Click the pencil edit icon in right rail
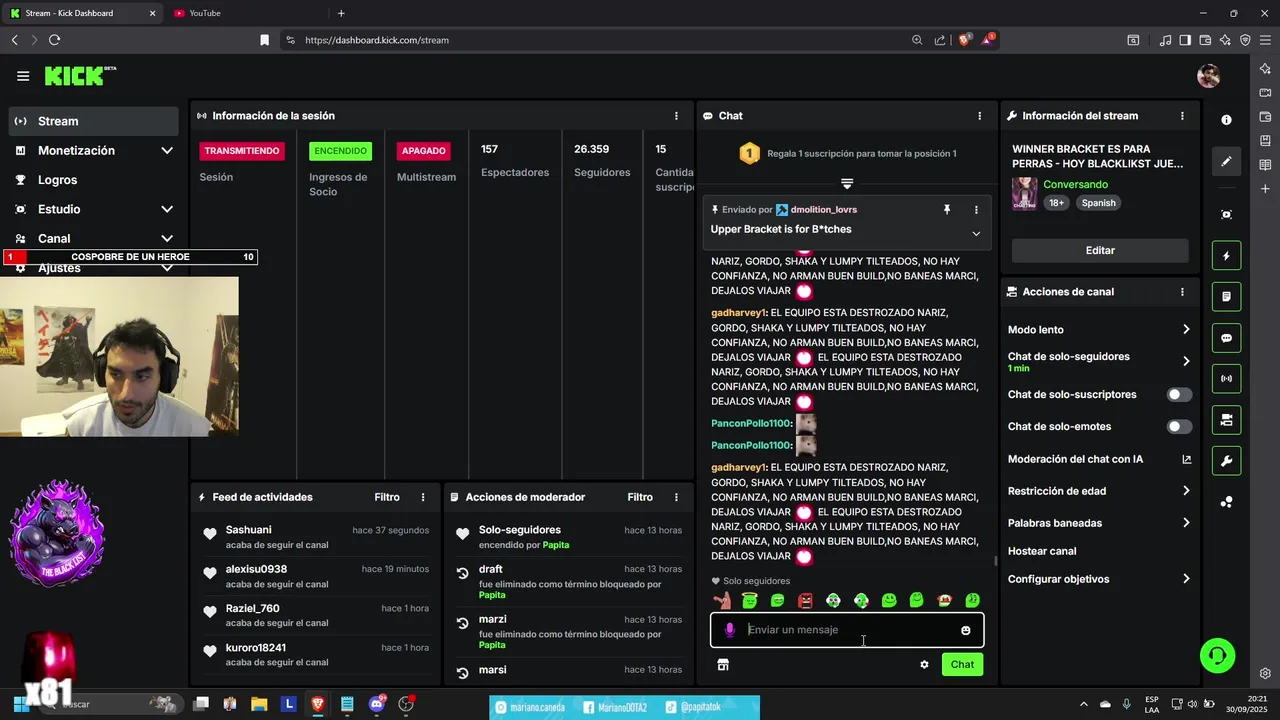 (1227, 161)
